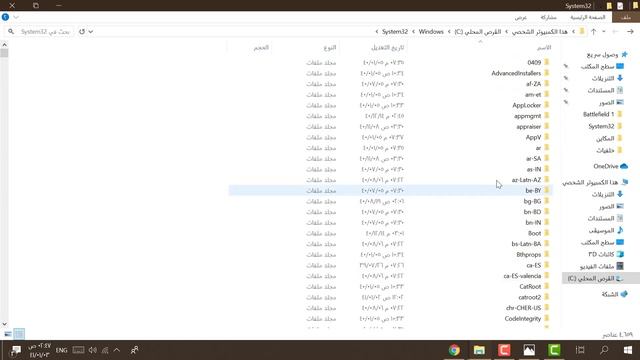Open taskbar search magnifier
The image size is (640, 360).
[604, 350]
